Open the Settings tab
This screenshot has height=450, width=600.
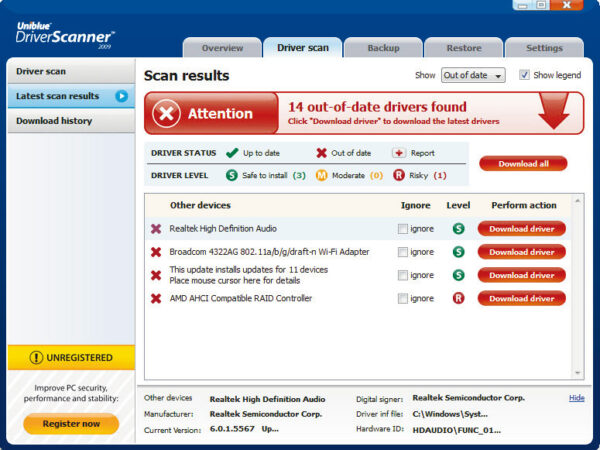point(544,48)
